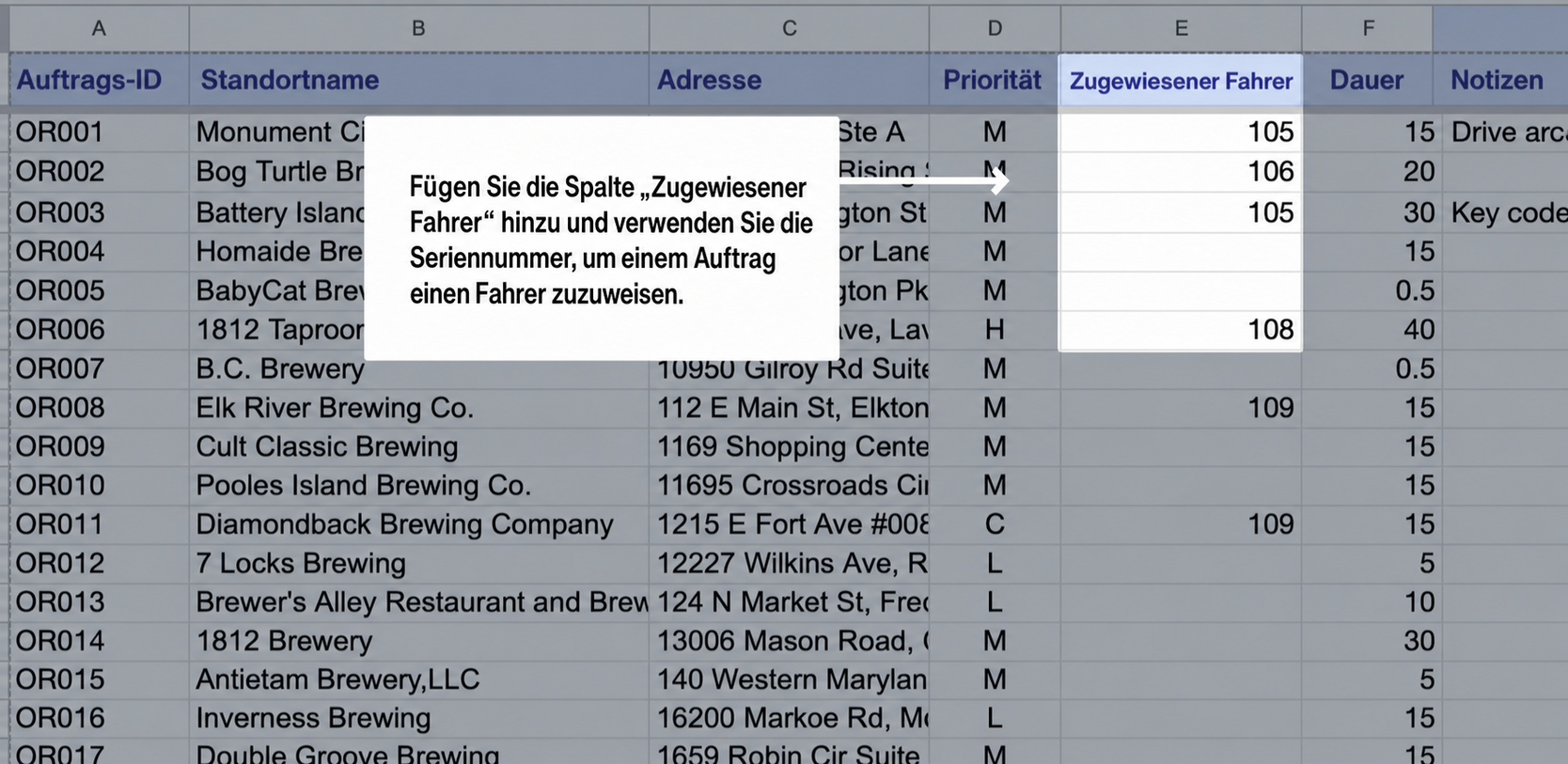Click the 140 Western Maryland address cell
This screenshot has width=1568, height=764.
789,679
